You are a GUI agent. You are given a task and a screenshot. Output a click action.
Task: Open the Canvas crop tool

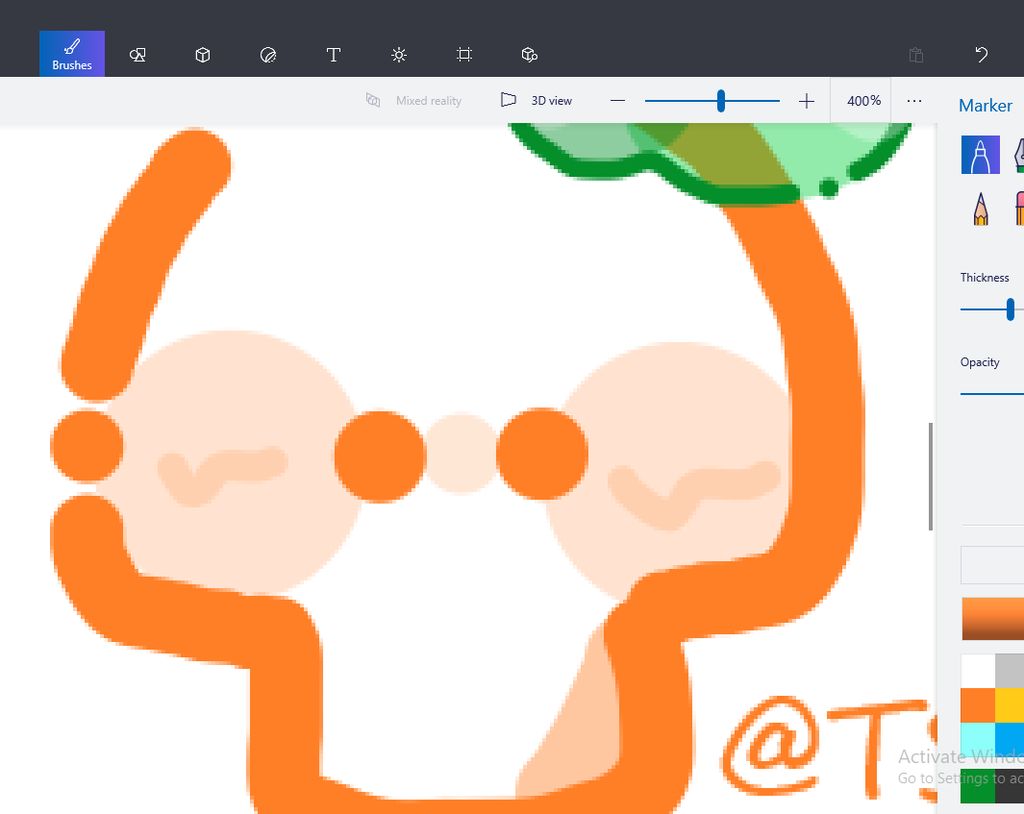(464, 55)
